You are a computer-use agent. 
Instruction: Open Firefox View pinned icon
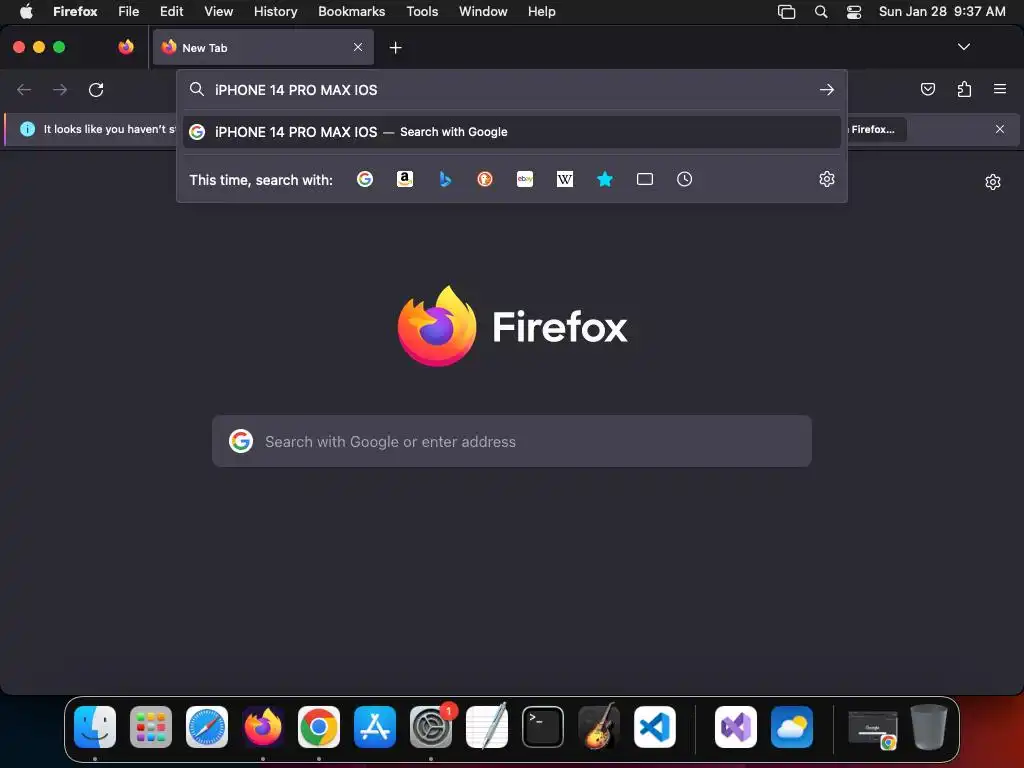[x=126, y=47]
